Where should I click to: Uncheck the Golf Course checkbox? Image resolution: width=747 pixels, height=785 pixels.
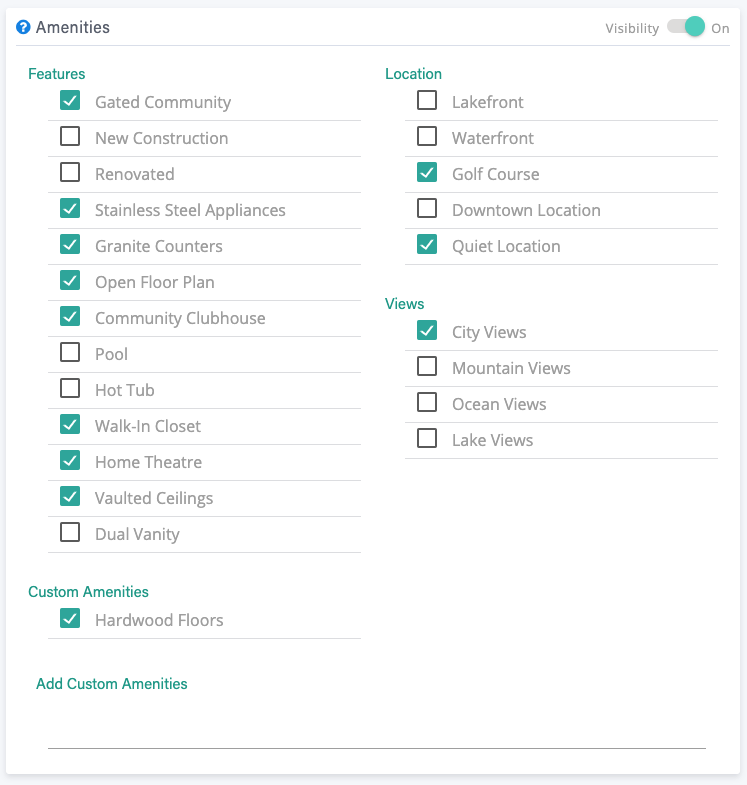(427, 172)
